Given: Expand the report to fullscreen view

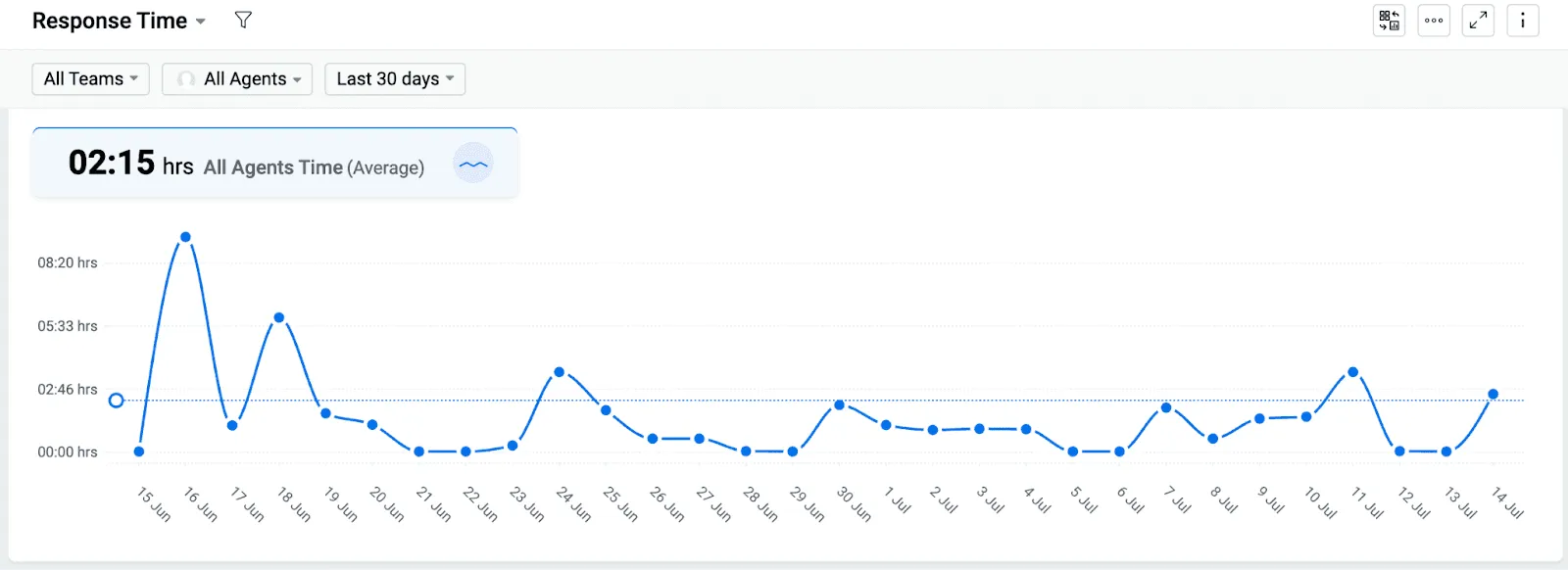Looking at the screenshot, I should (1478, 20).
